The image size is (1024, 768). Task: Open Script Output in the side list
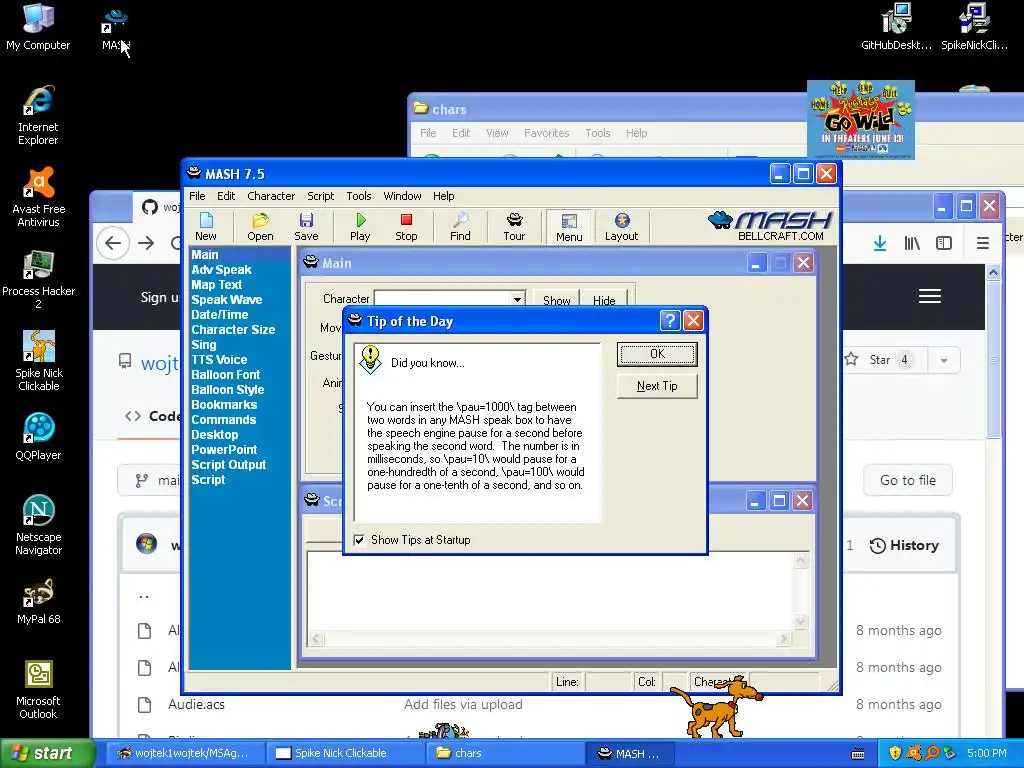pos(229,465)
